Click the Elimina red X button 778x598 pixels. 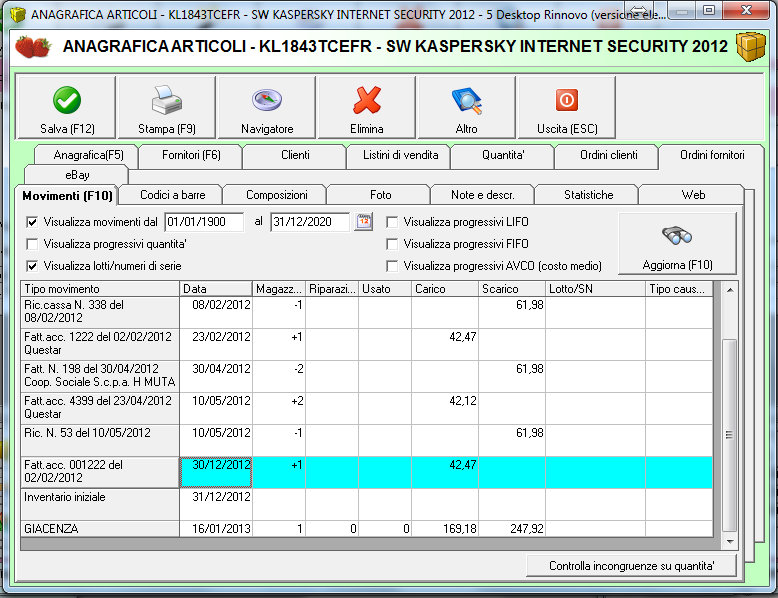[x=367, y=108]
